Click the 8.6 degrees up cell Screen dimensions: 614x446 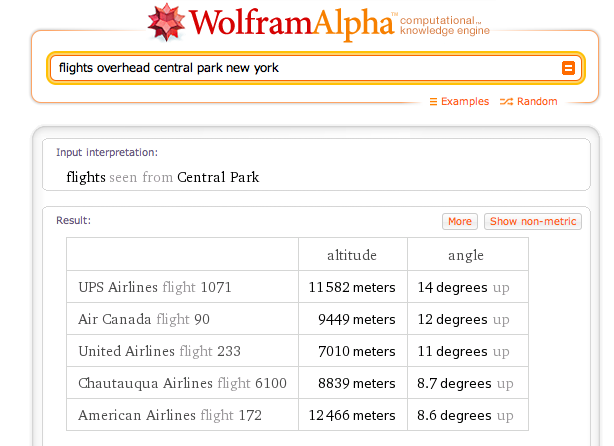click(468, 415)
